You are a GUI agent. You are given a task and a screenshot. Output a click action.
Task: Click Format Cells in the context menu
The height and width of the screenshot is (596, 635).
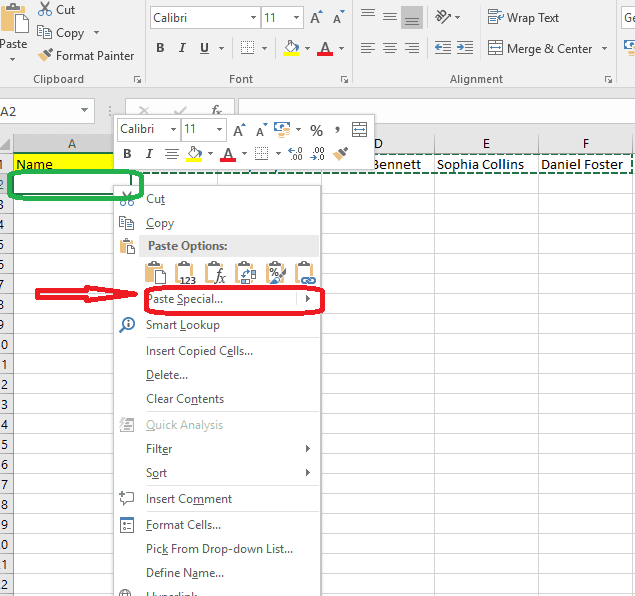coord(183,525)
